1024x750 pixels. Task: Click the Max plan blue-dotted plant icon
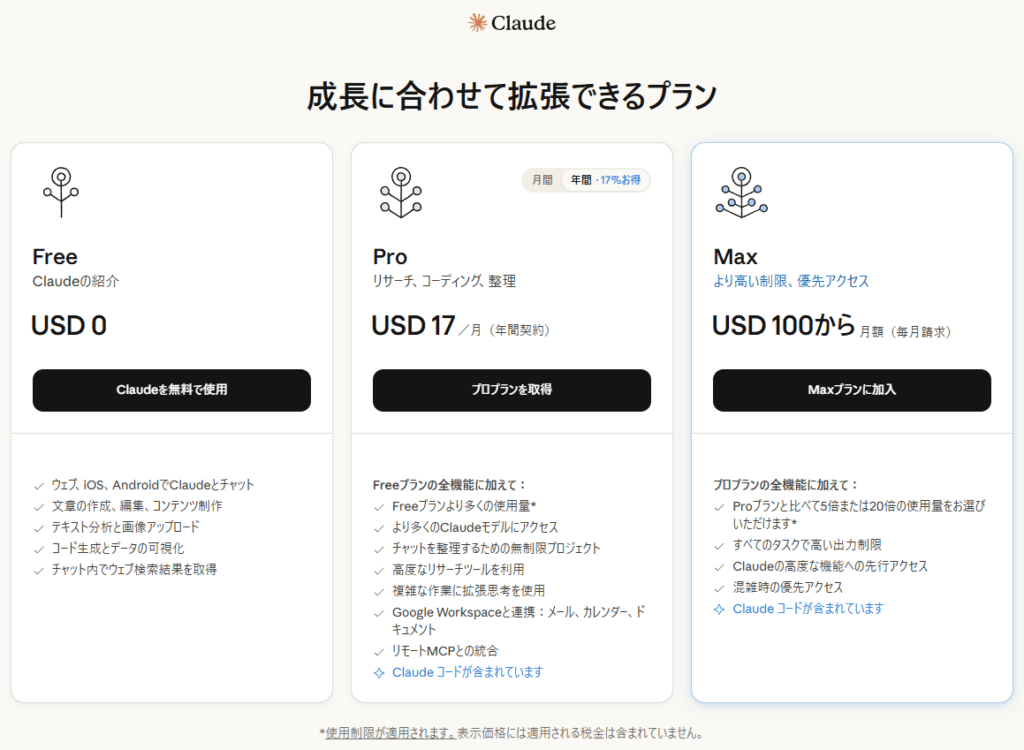[741, 192]
